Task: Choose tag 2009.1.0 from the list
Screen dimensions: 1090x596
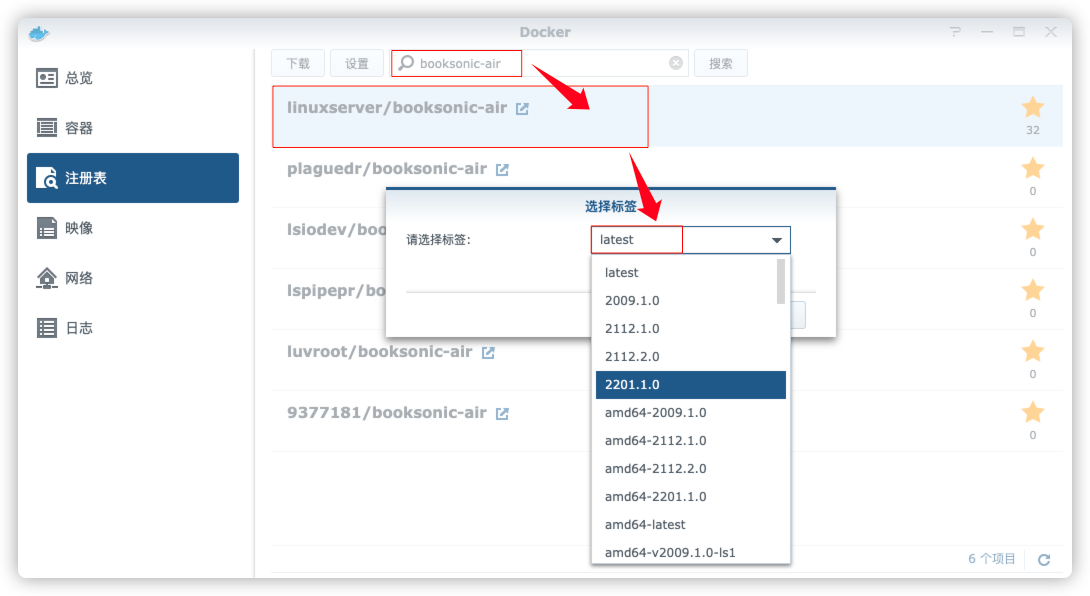Action: pyautogui.click(x=690, y=300)
